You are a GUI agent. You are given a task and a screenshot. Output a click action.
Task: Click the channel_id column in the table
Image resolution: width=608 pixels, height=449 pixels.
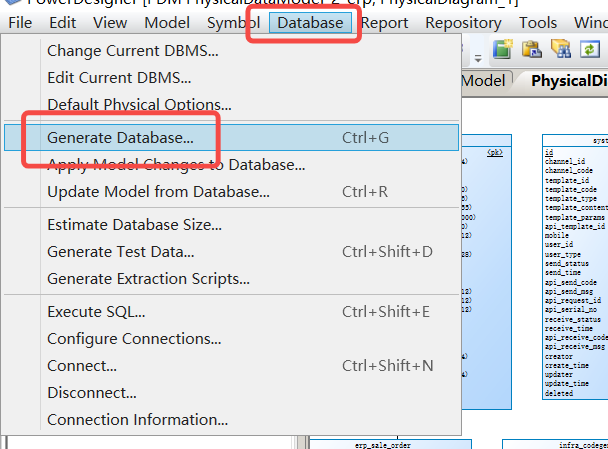(565, 161)
